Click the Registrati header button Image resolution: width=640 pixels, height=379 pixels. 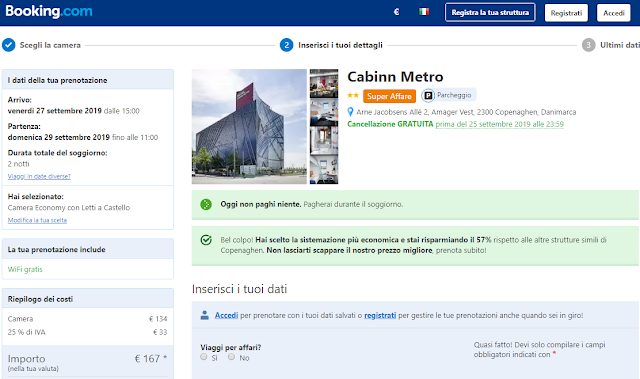[x=566, y=13]
